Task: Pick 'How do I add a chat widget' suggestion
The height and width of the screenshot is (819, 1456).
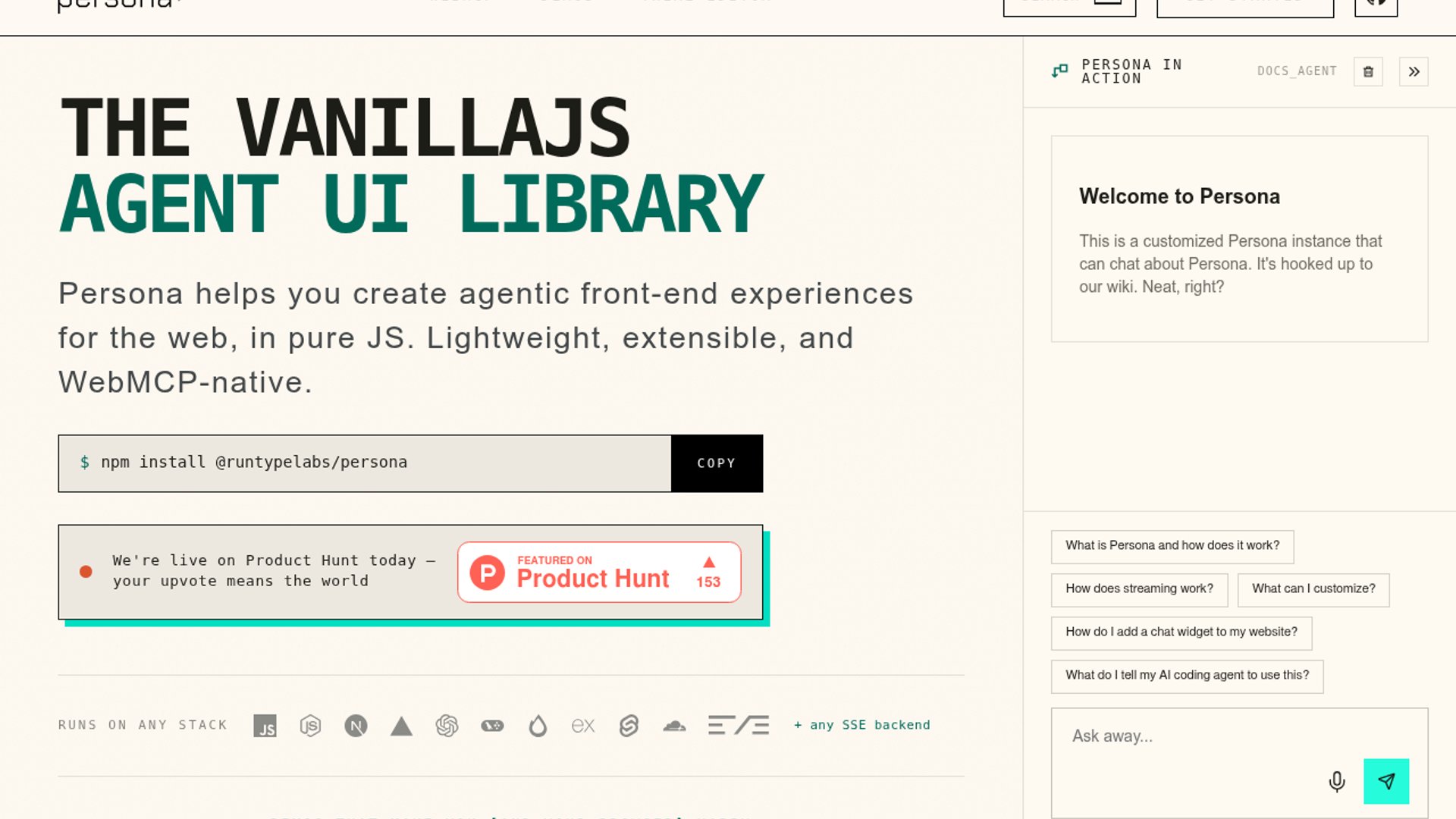Action: pos(1181,632)
